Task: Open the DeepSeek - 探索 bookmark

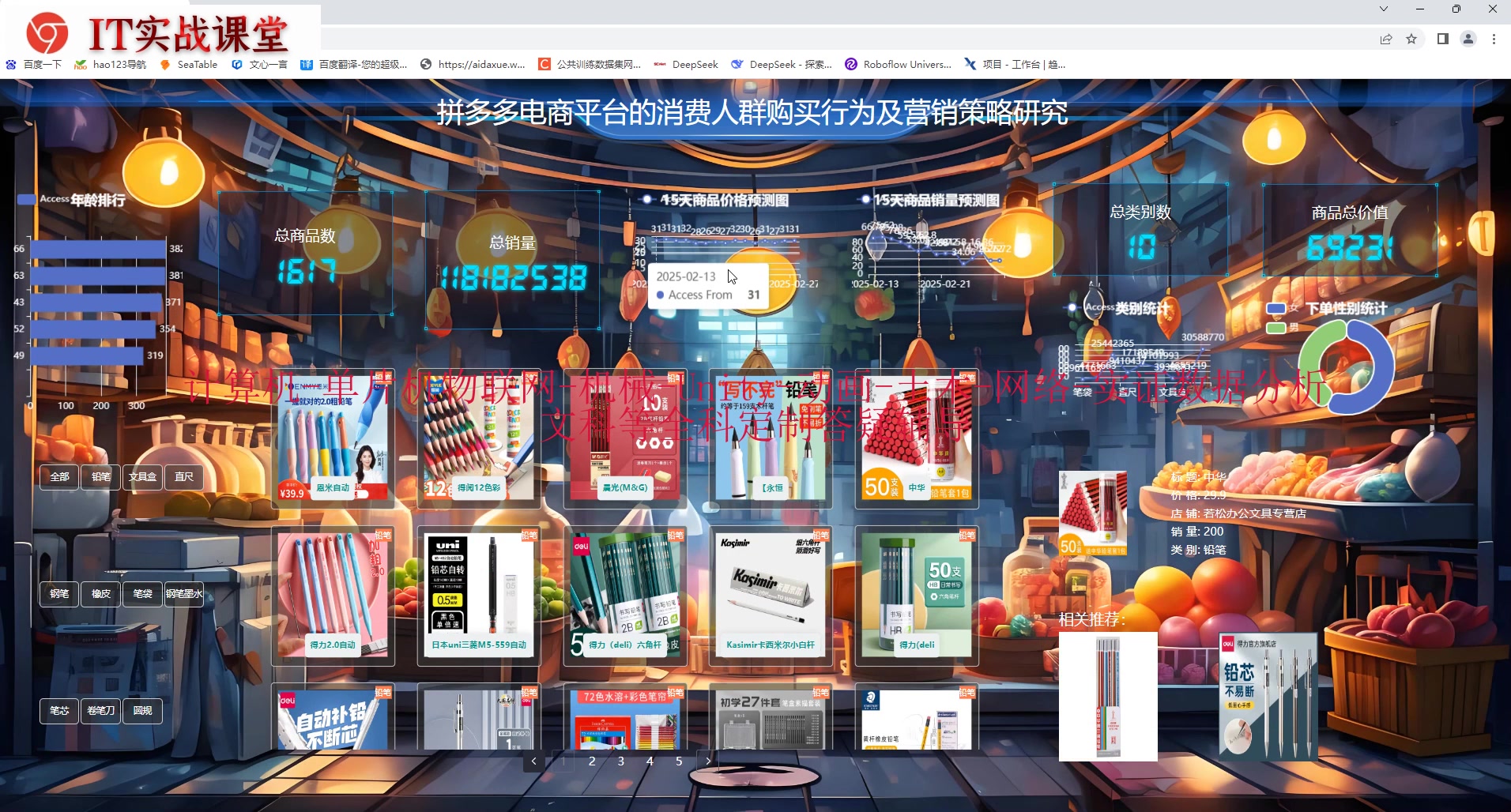Action: [x=782, y=64]
